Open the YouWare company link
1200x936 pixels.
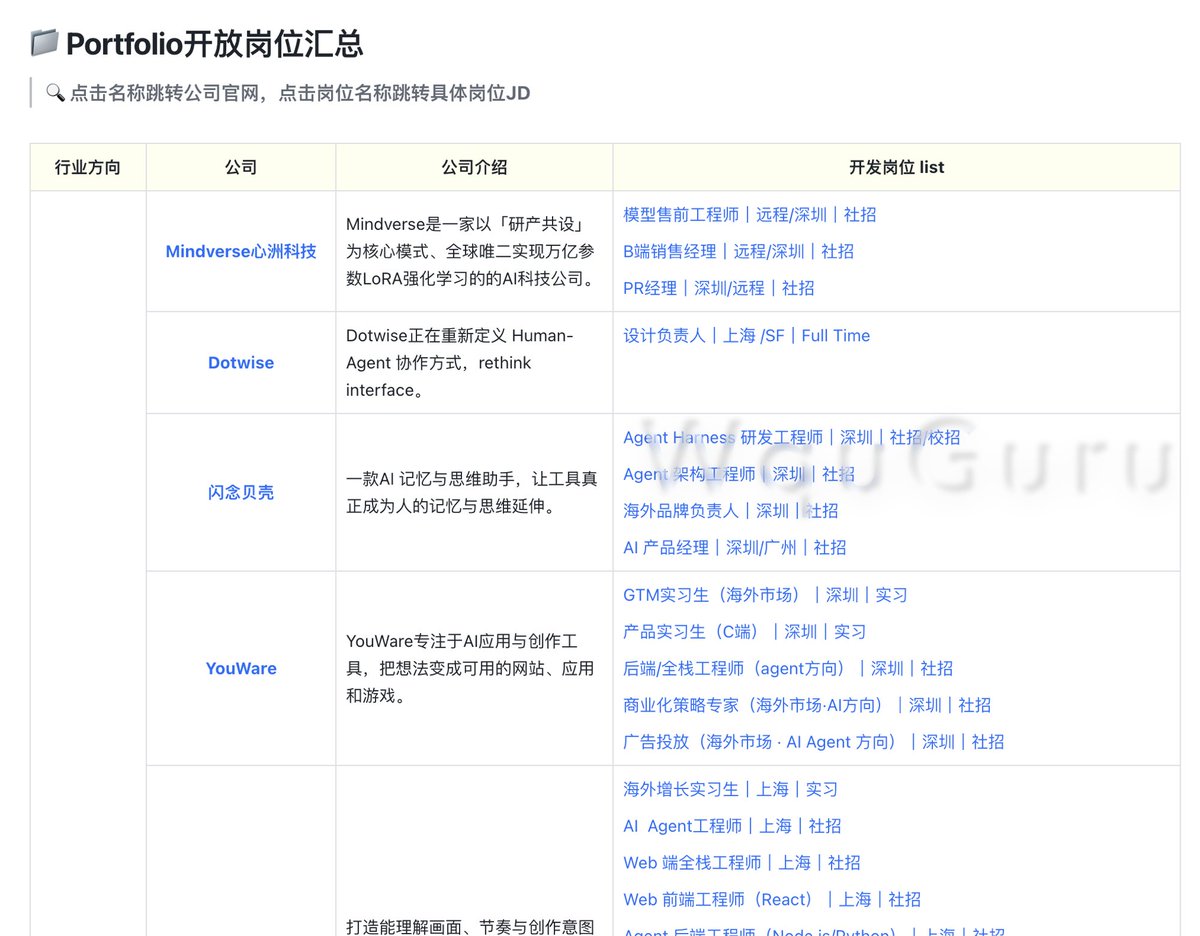pos(241,668)
